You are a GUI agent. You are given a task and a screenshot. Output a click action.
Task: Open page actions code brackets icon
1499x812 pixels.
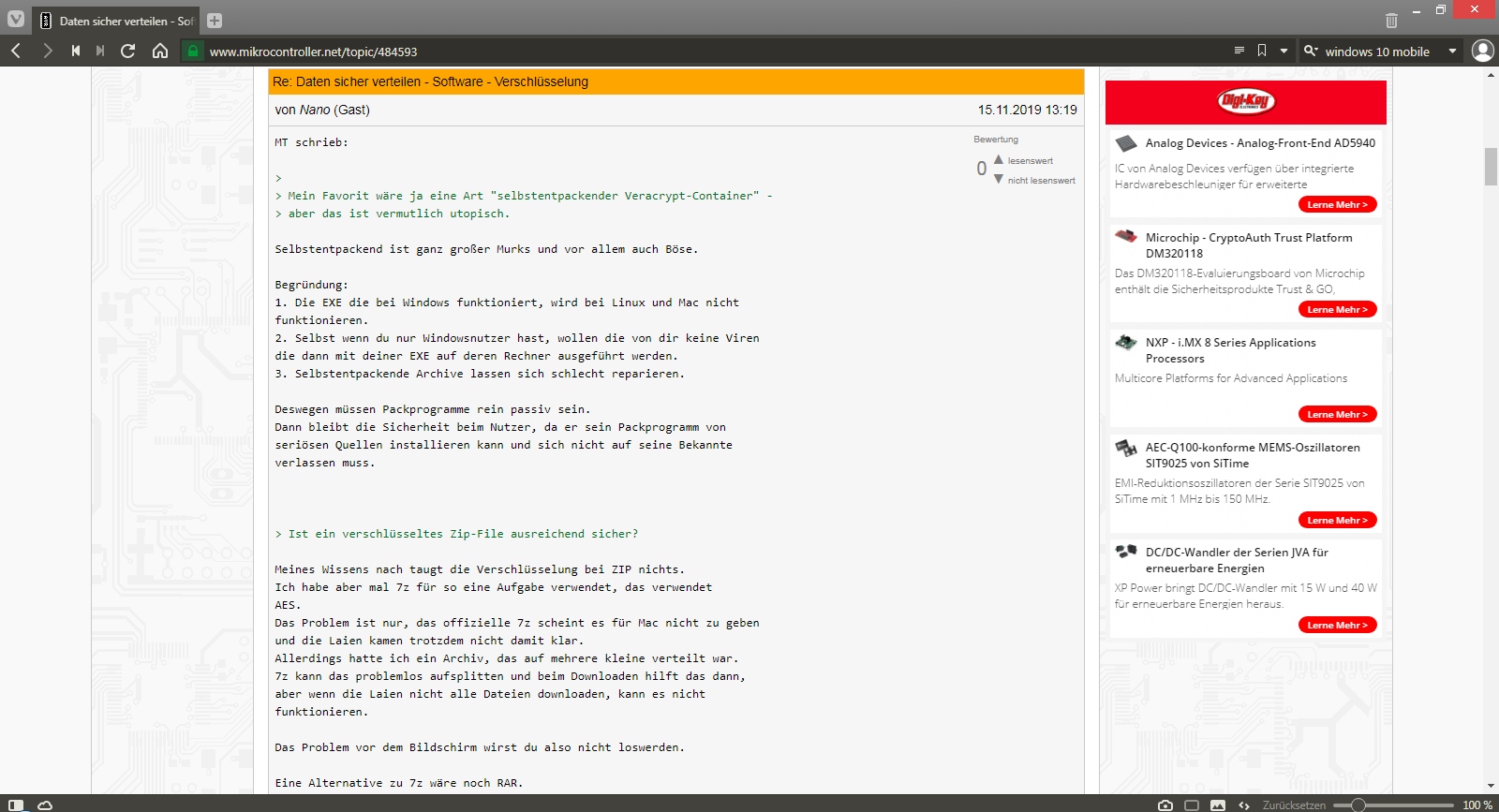1244,805
